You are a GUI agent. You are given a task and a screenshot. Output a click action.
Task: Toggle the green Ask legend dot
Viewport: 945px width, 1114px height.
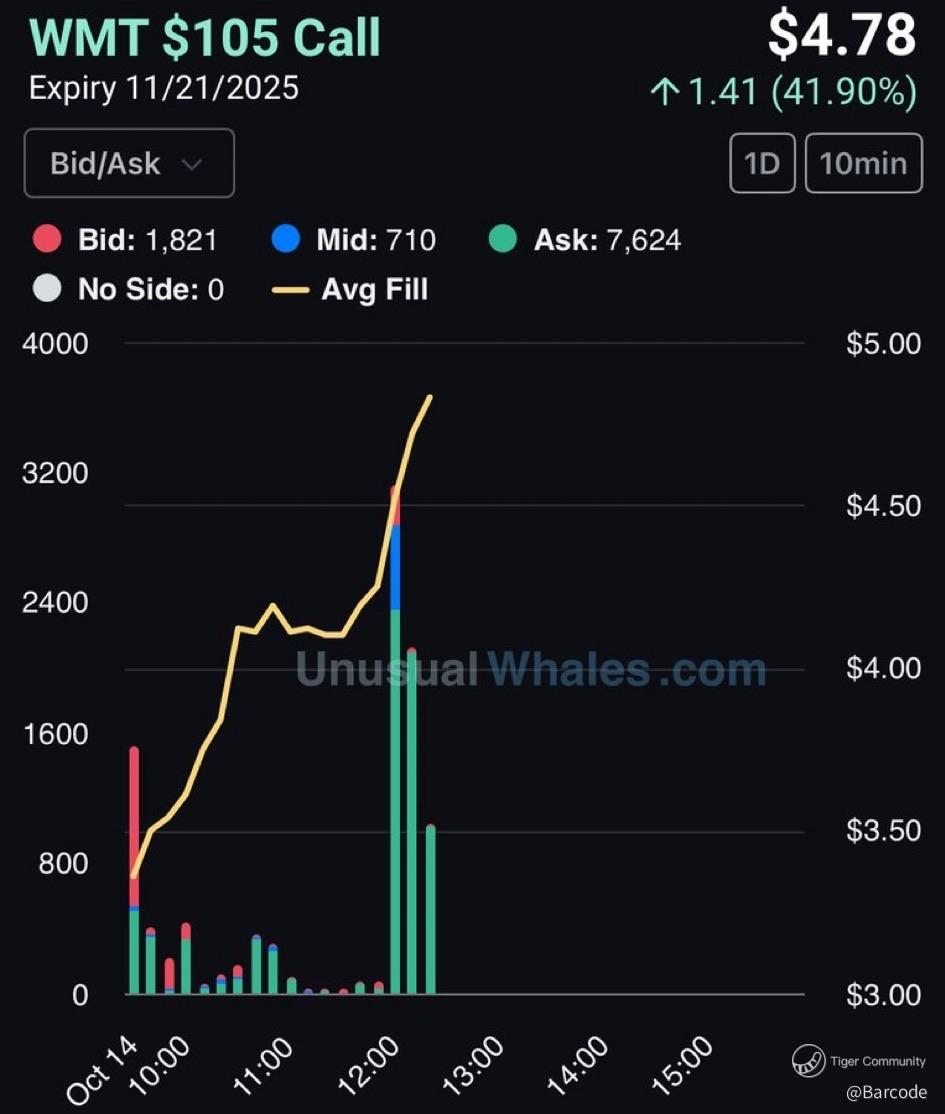coord(503,239)
